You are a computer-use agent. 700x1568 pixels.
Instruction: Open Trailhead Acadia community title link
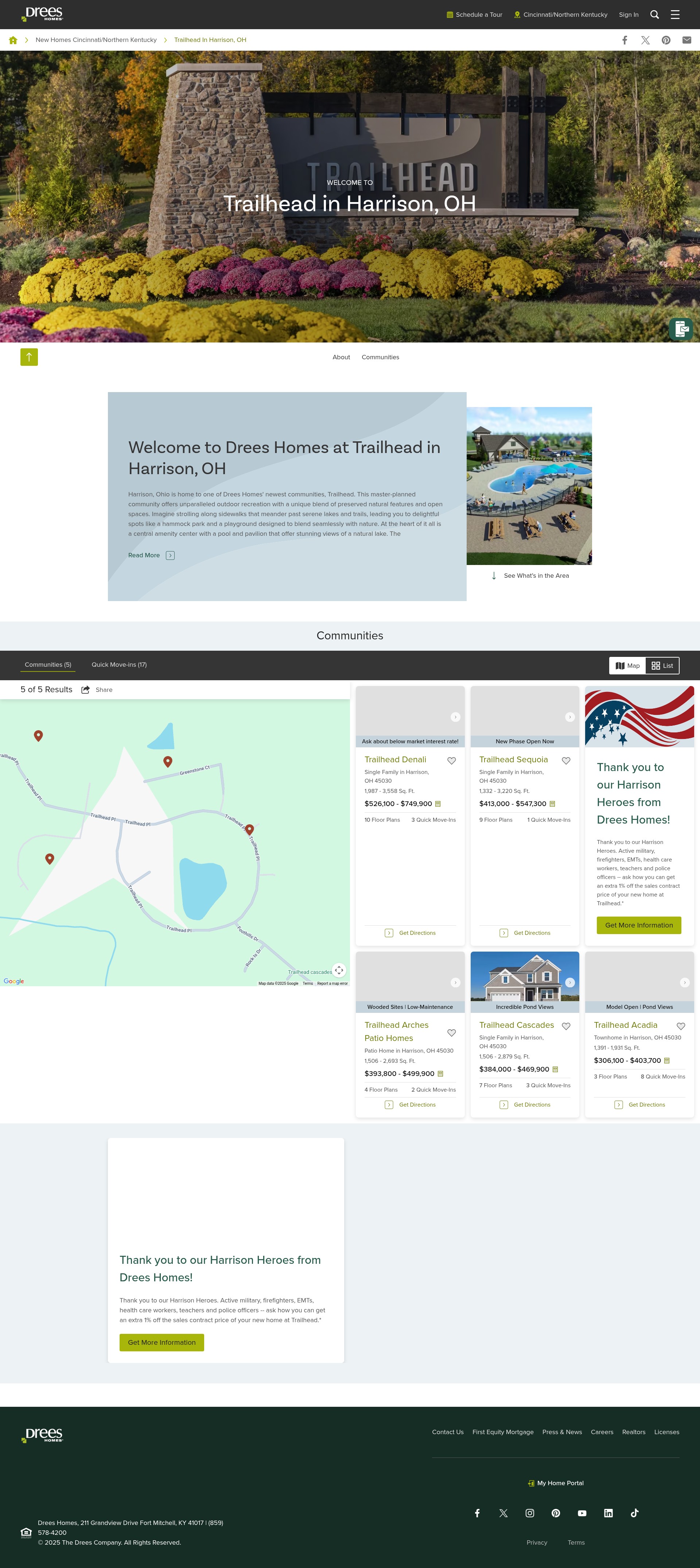coord(626,1025)
